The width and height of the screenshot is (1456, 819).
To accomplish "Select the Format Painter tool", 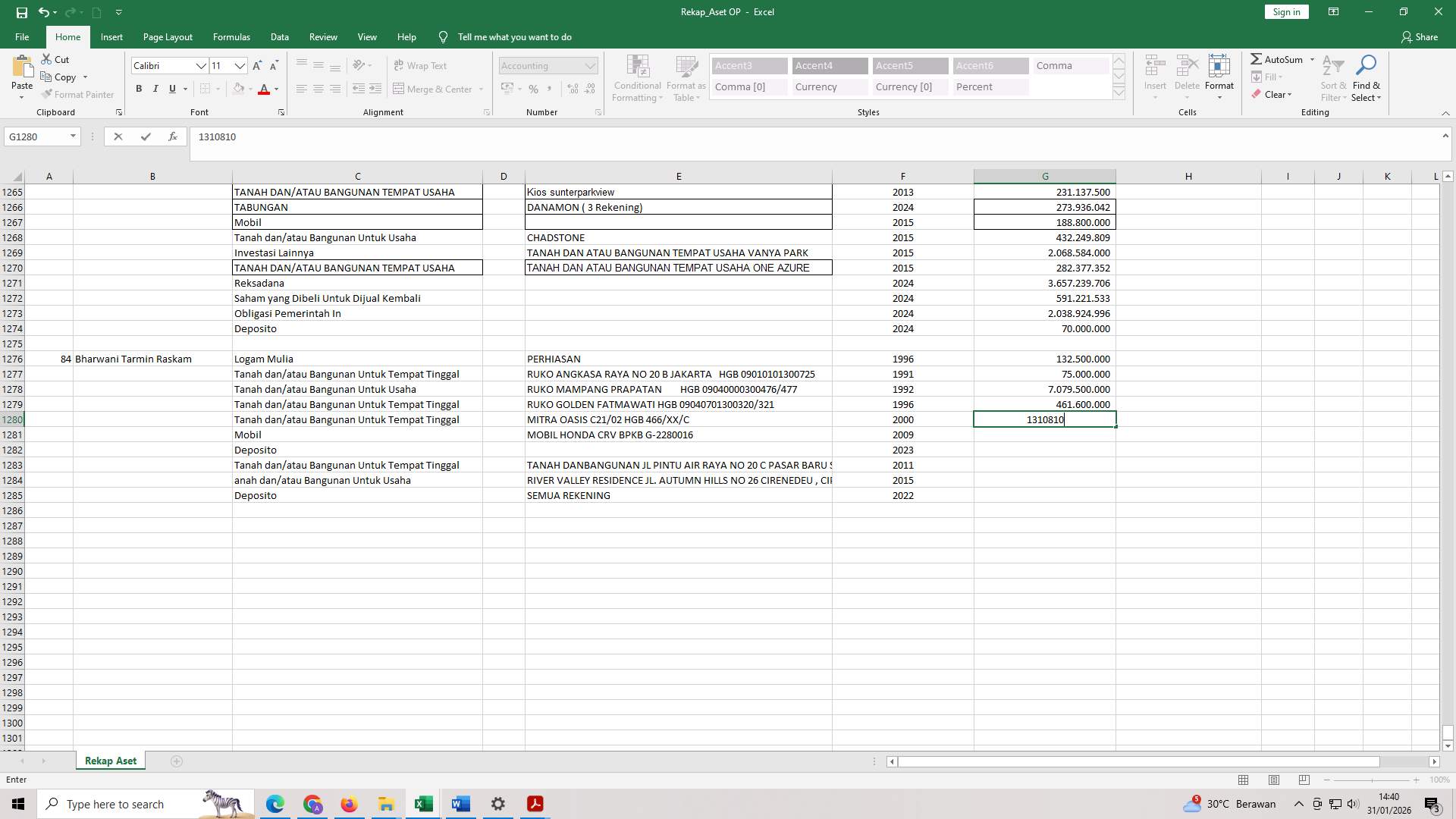I will click(78, 94).
